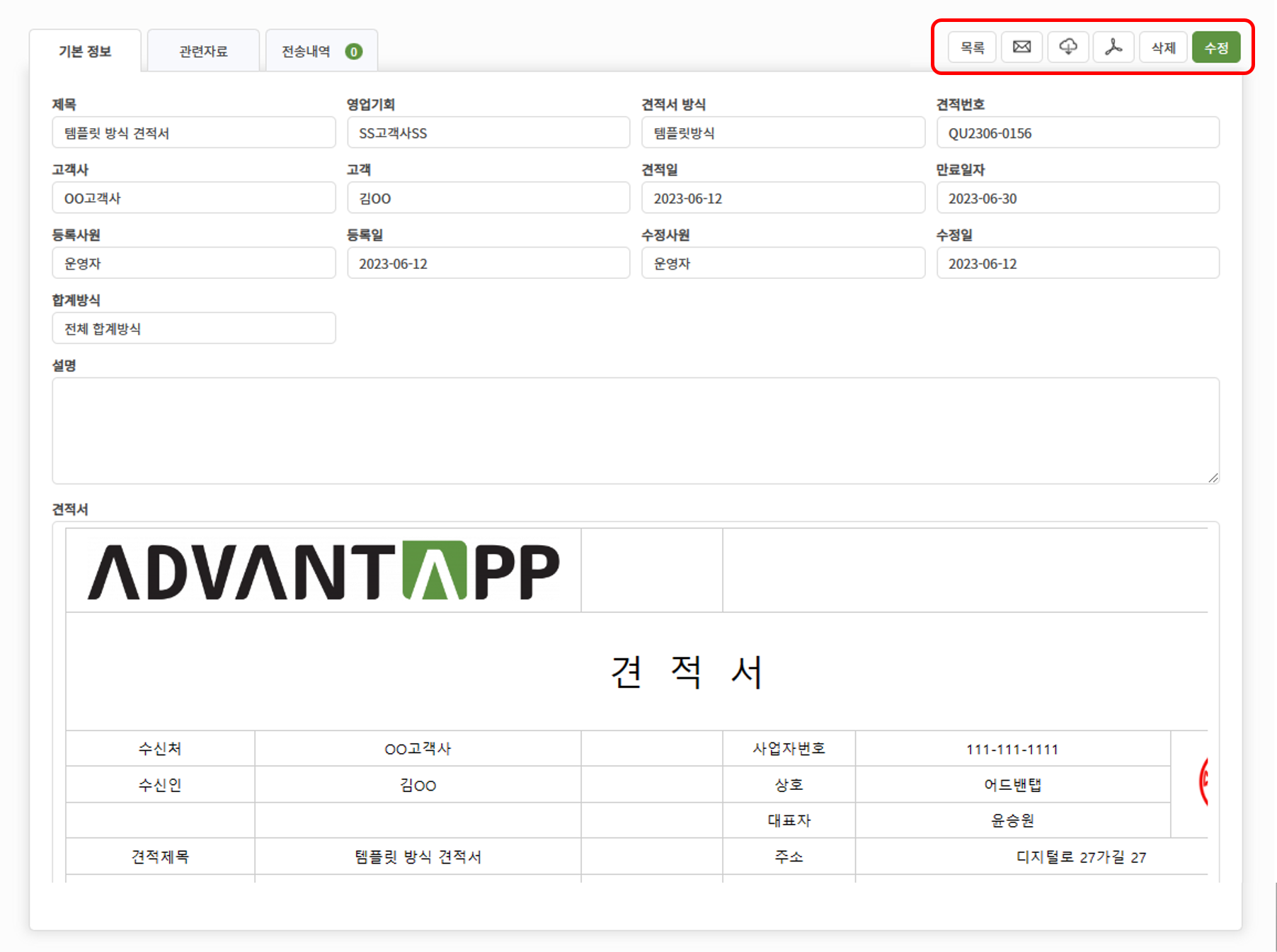The height and width of the screenshot is (952, 1277).
Task: Click the 윤승원 representative name cell
Action: pyautogui.click(x=1012, y=820)
